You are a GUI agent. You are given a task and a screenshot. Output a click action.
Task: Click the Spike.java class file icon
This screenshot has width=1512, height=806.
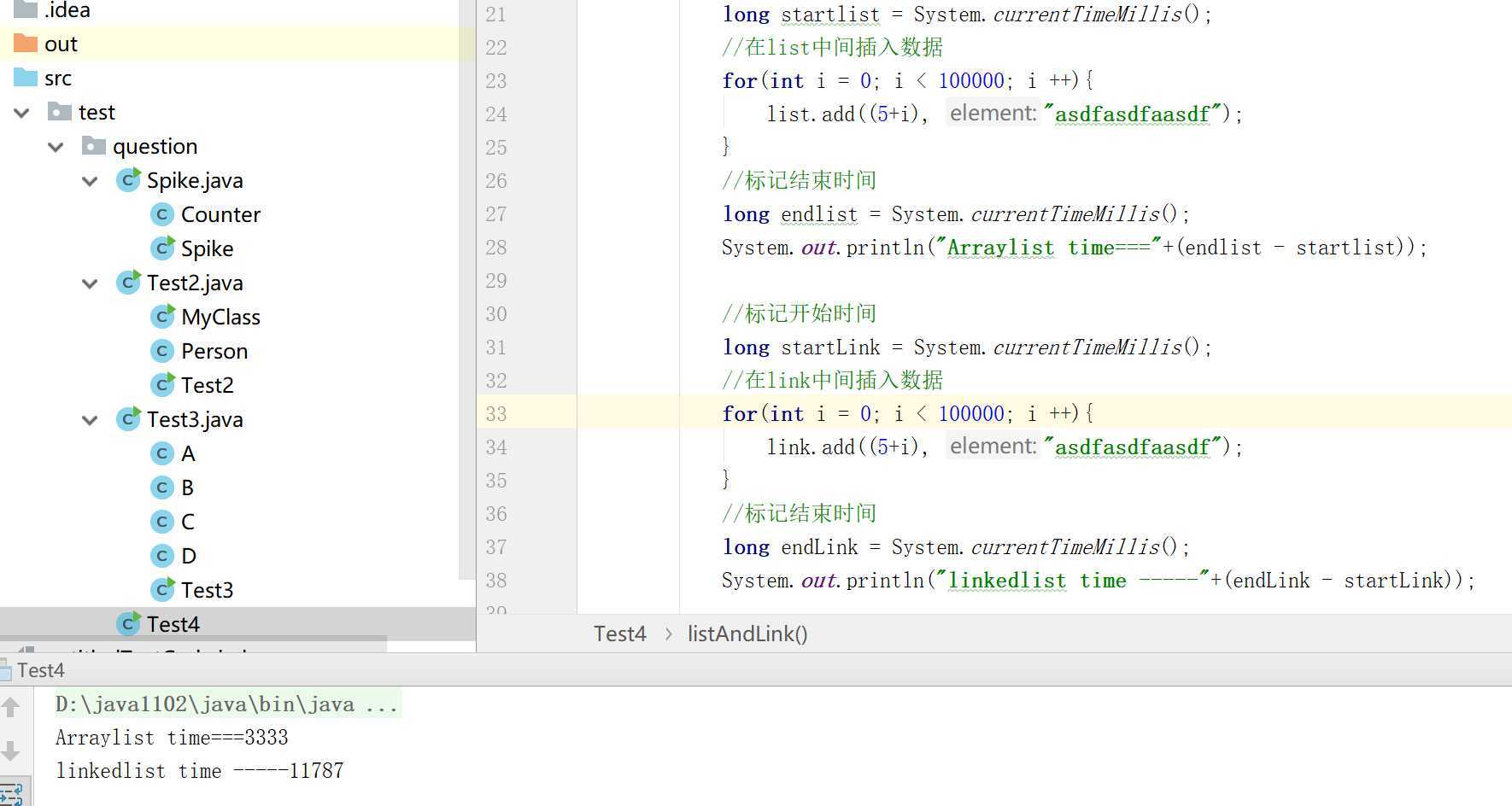click(x=128, y=180)
